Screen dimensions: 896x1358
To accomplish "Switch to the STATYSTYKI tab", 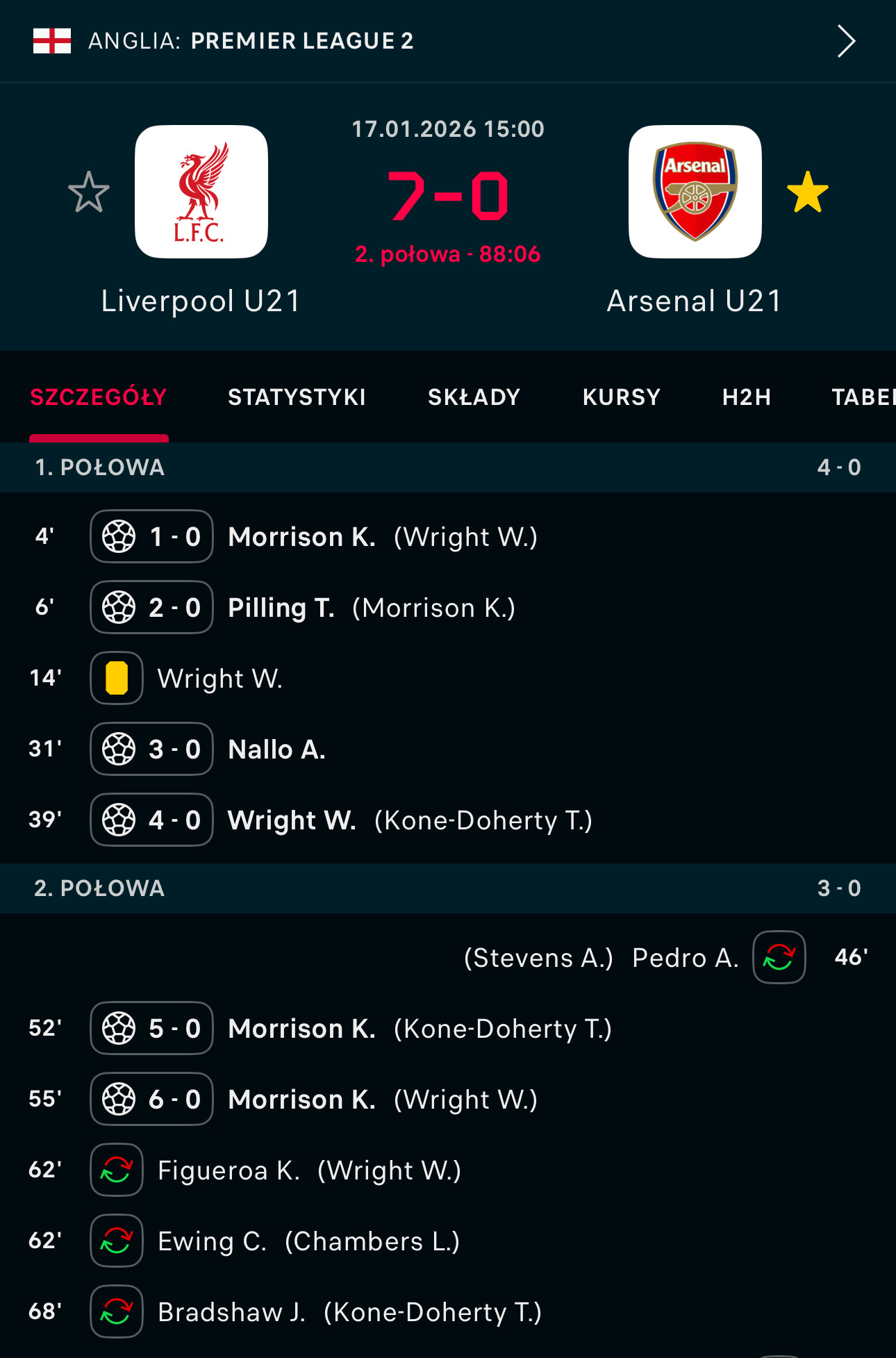I will click(297, 397).
